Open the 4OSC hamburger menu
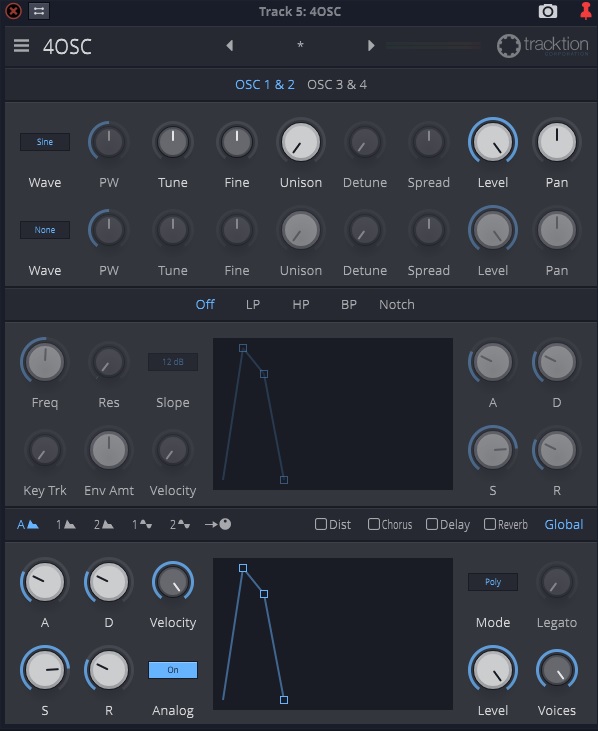The image size is (598, 731). tap(21, 46)
